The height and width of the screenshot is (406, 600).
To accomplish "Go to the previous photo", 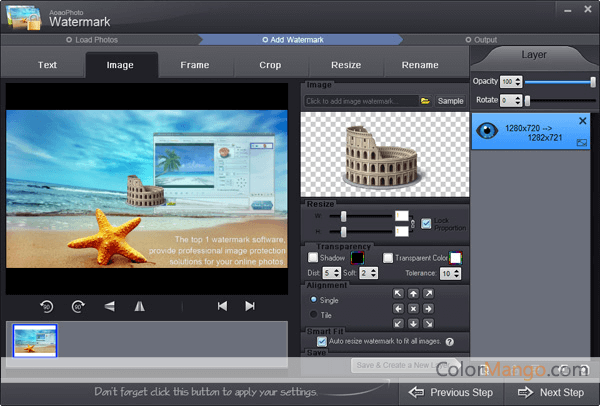I will pyautogui.click(x=222, y=306).
